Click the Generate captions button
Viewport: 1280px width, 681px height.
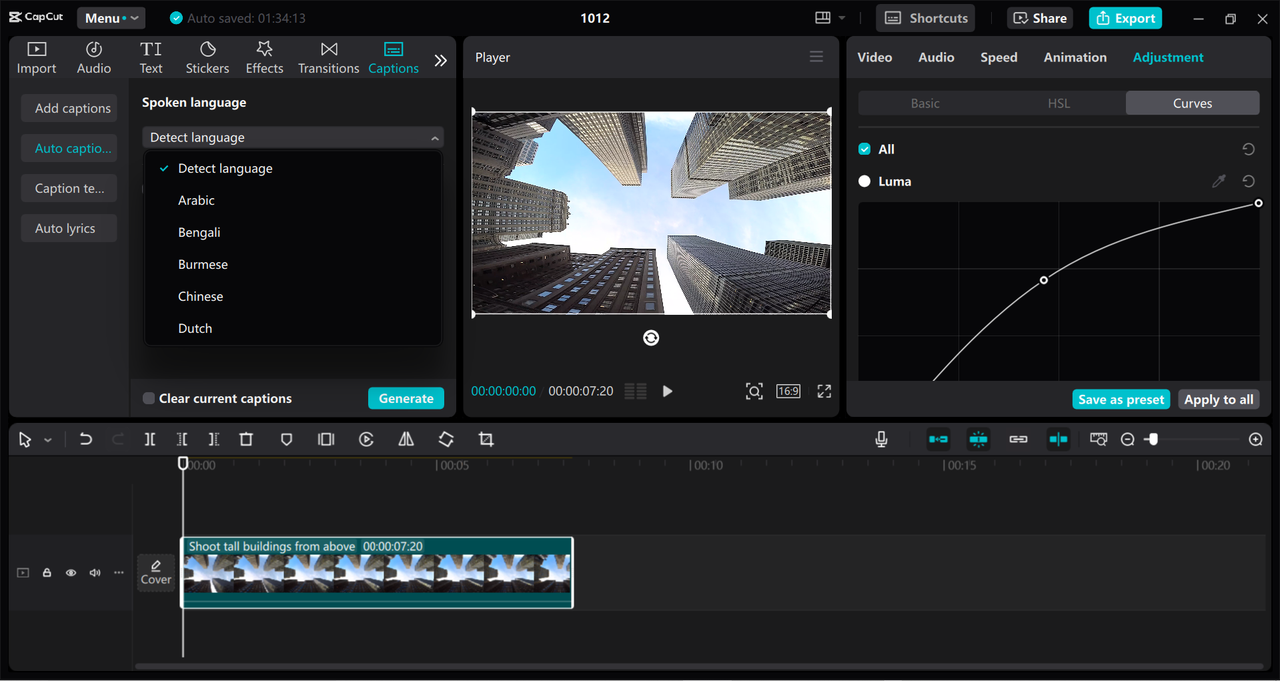(x=406, y=398)
